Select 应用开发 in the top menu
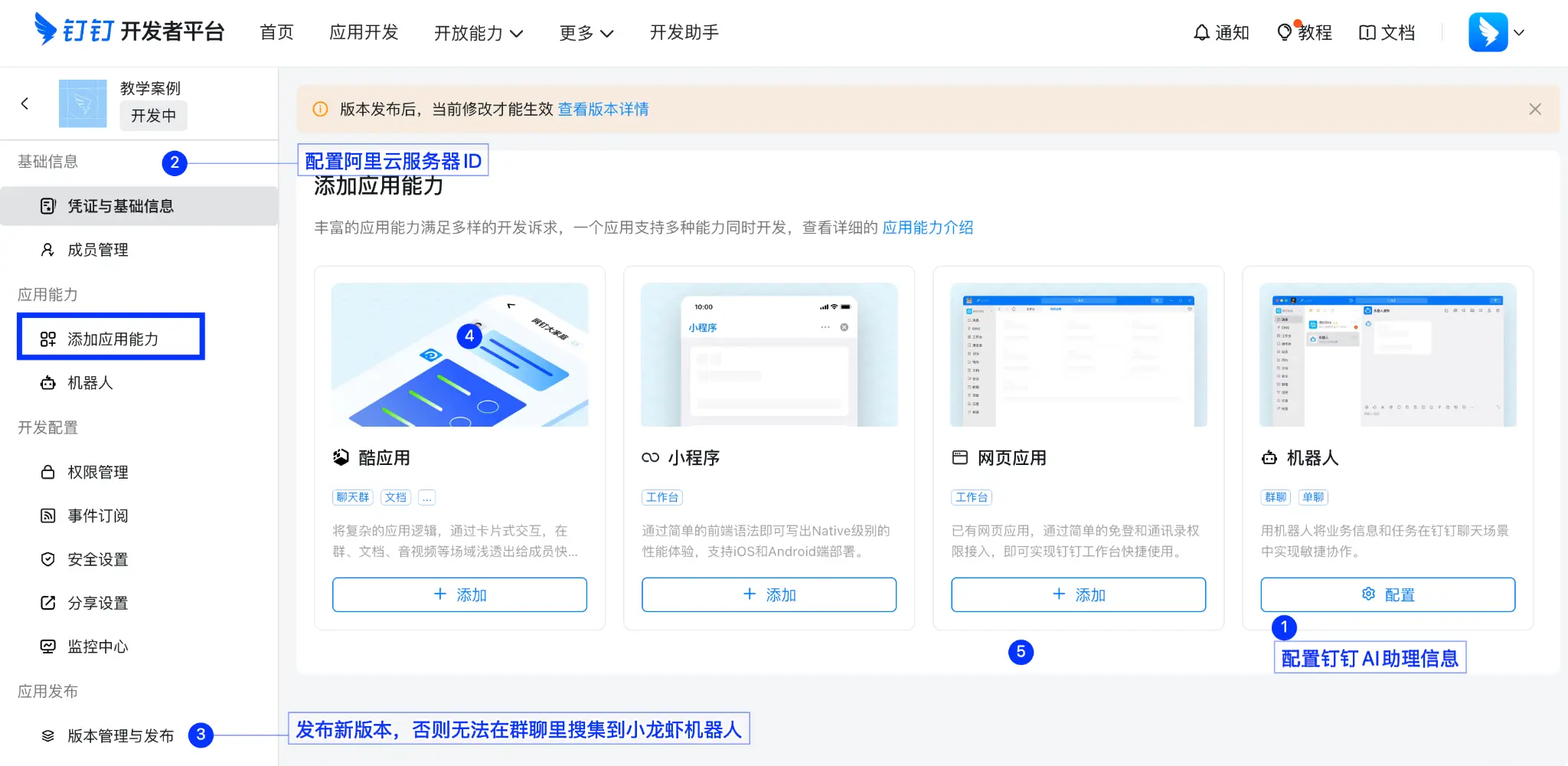This screenshot has width=1568, height=766. [x=364, y=33]
